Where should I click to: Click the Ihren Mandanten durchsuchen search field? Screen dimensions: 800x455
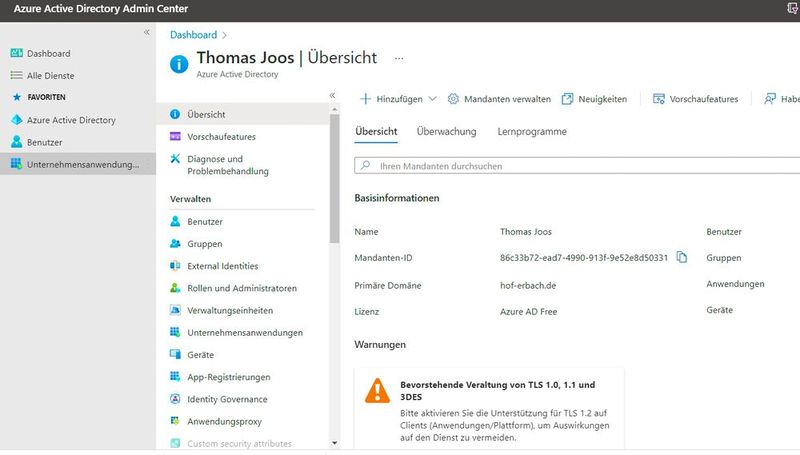pyautogui.click(x=577, y=166)
